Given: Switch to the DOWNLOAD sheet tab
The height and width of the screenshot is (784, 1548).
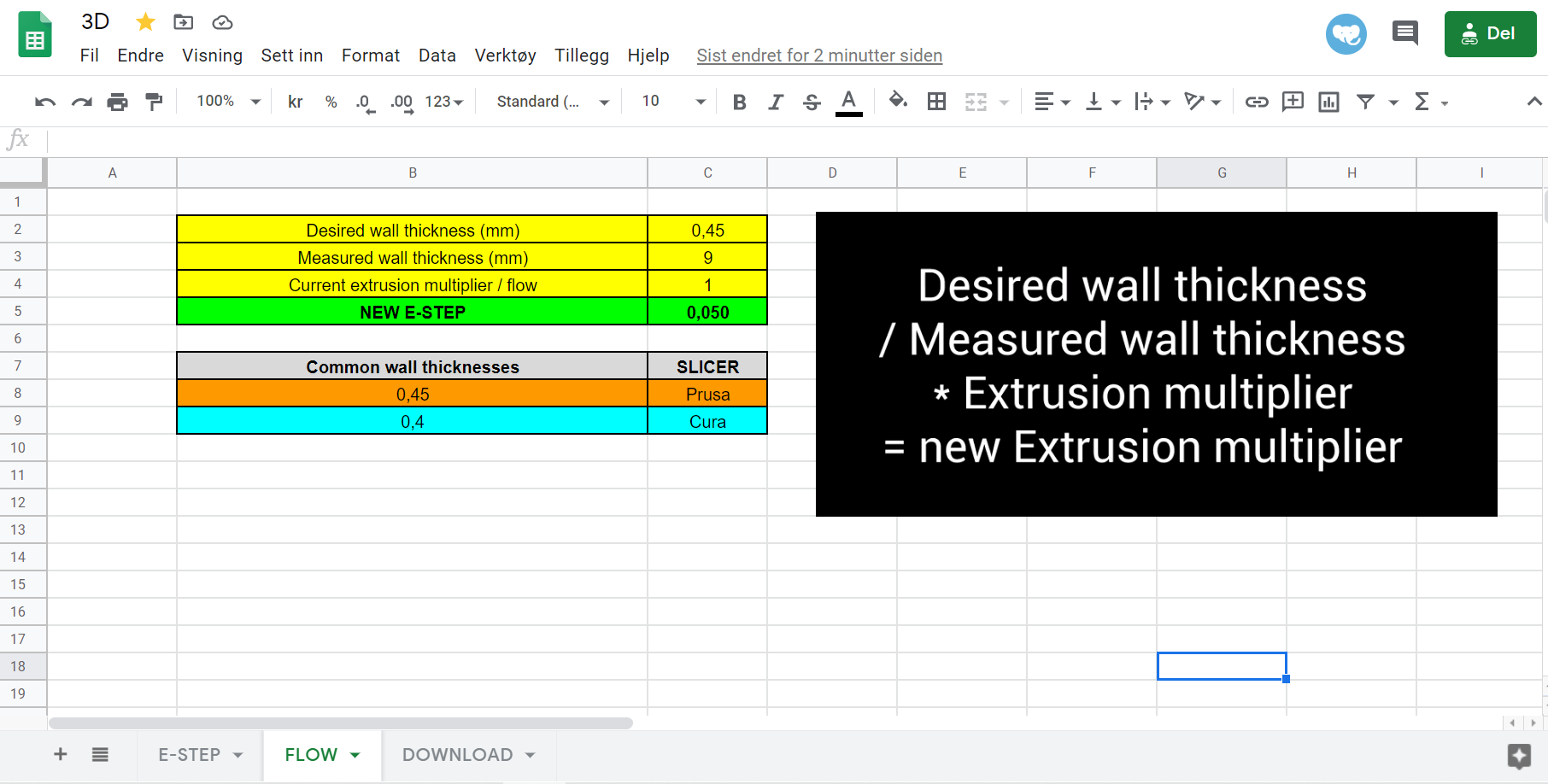Looking at the screenshot, I should (468, 755).
